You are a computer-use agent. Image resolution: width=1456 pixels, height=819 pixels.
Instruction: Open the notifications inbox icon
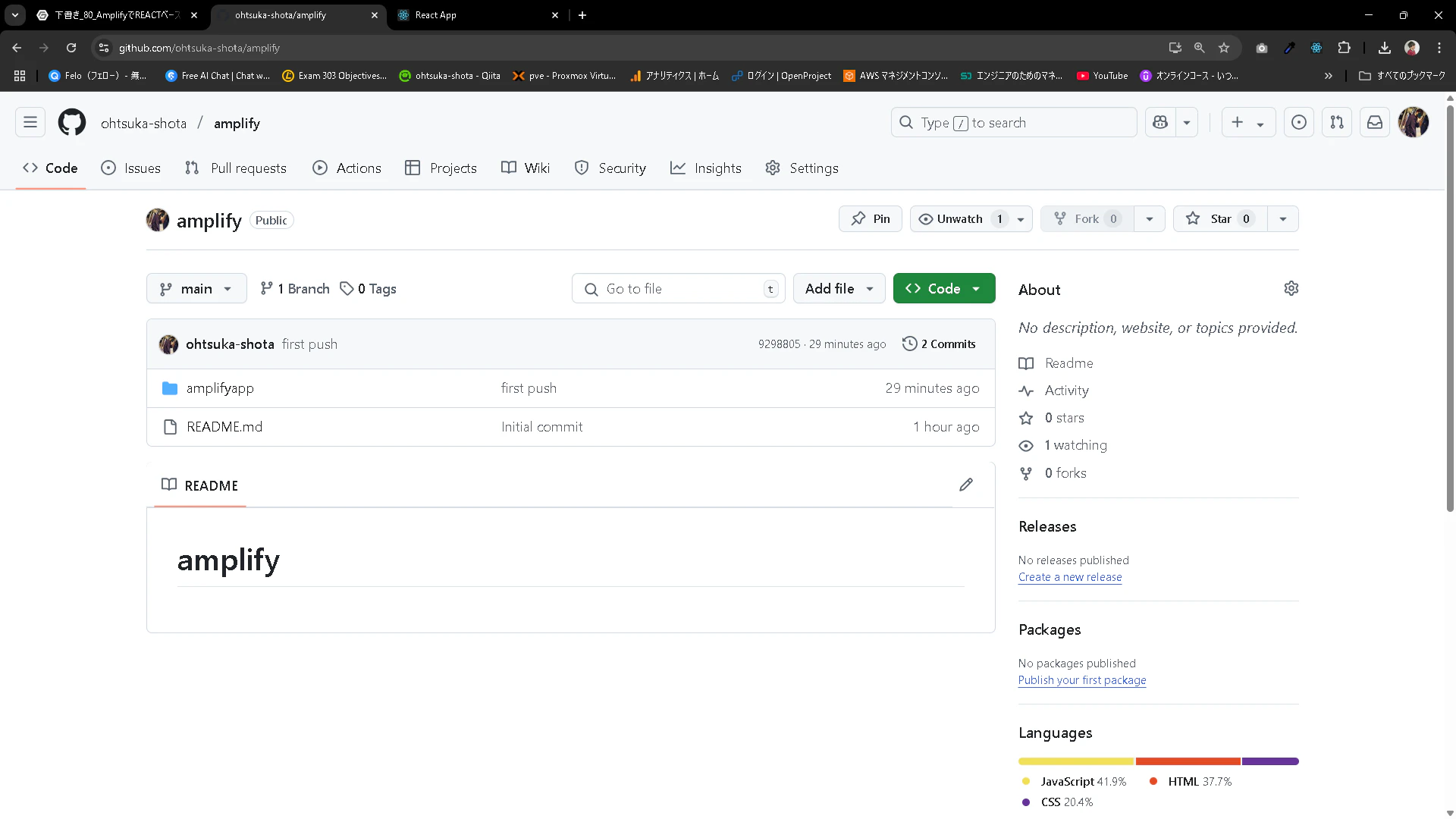pyautogui.click(x=1375, y=122)
